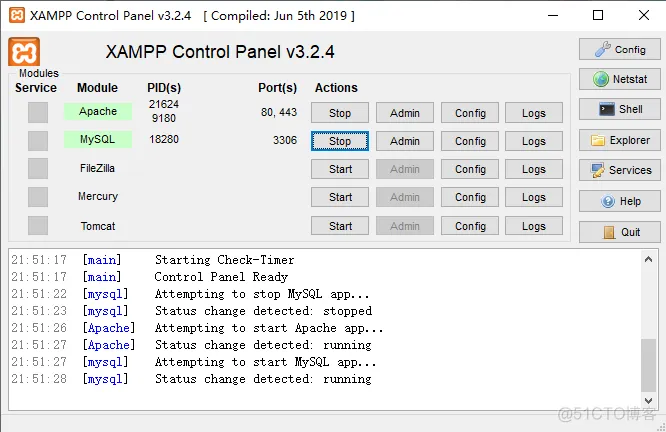Click the log scroll up arrow
This screenshot has height=432, width=666.
coord(648,259)
